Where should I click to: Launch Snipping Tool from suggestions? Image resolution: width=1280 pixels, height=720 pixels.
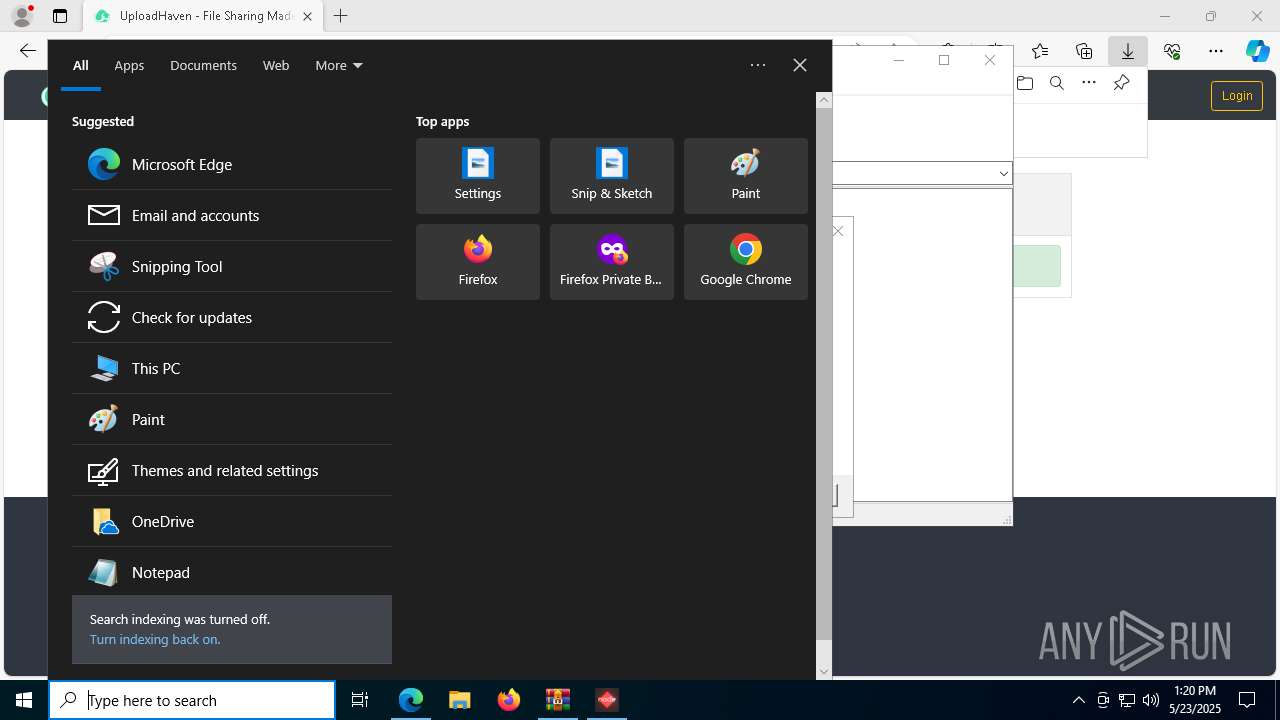[231, 266]
